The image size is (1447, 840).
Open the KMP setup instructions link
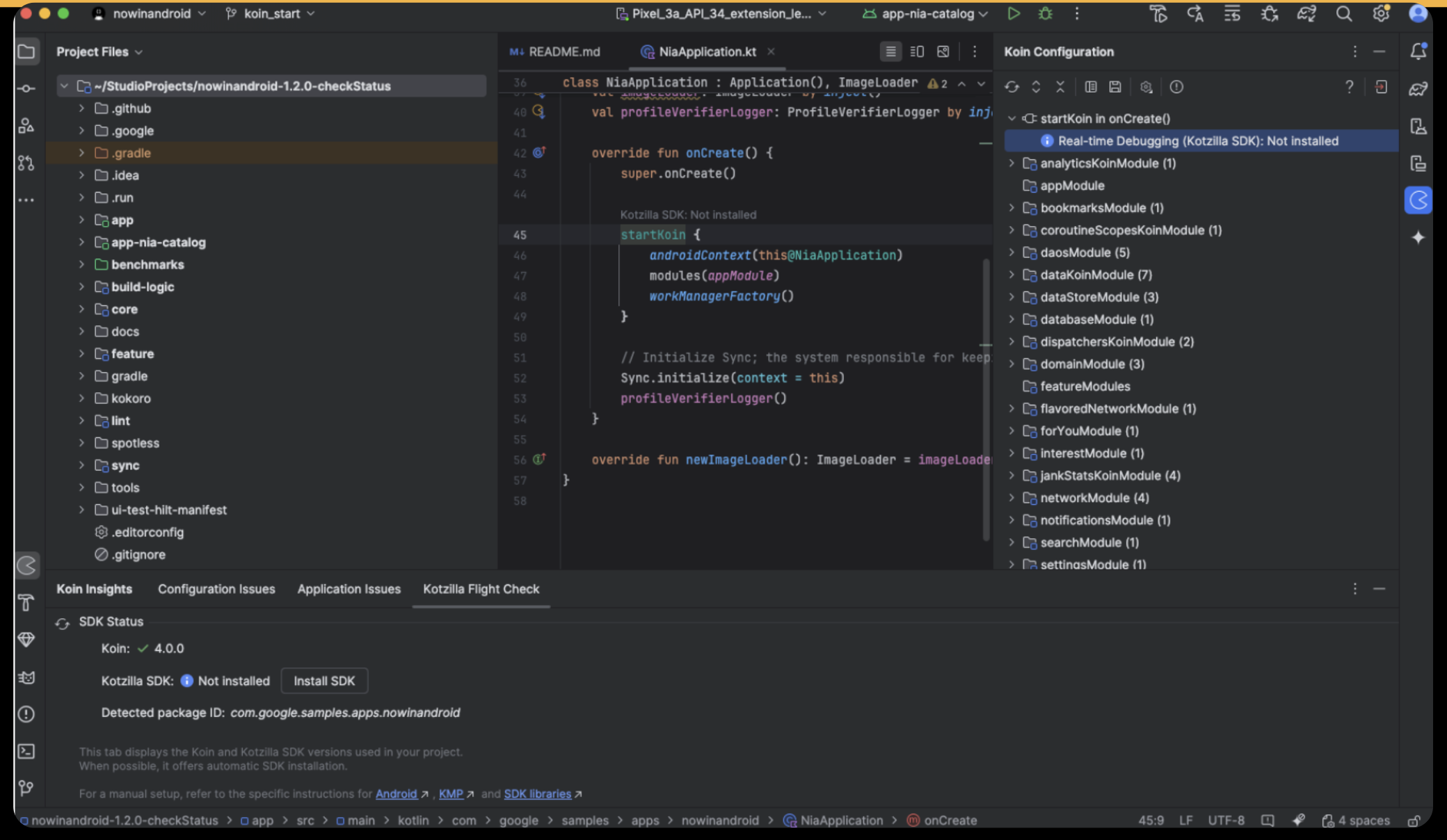451,794
